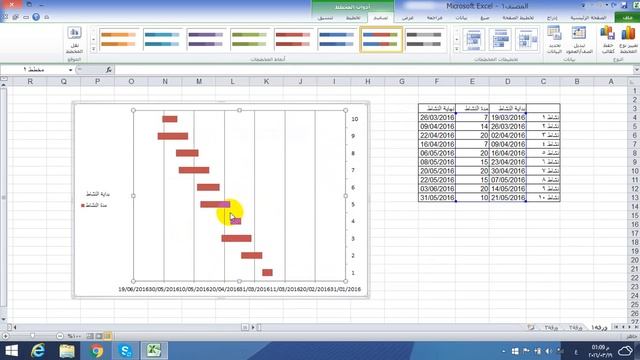Open the Formulas ribbon tab
This screenshot has height=360, width=640.
click(x=484, y=18)
